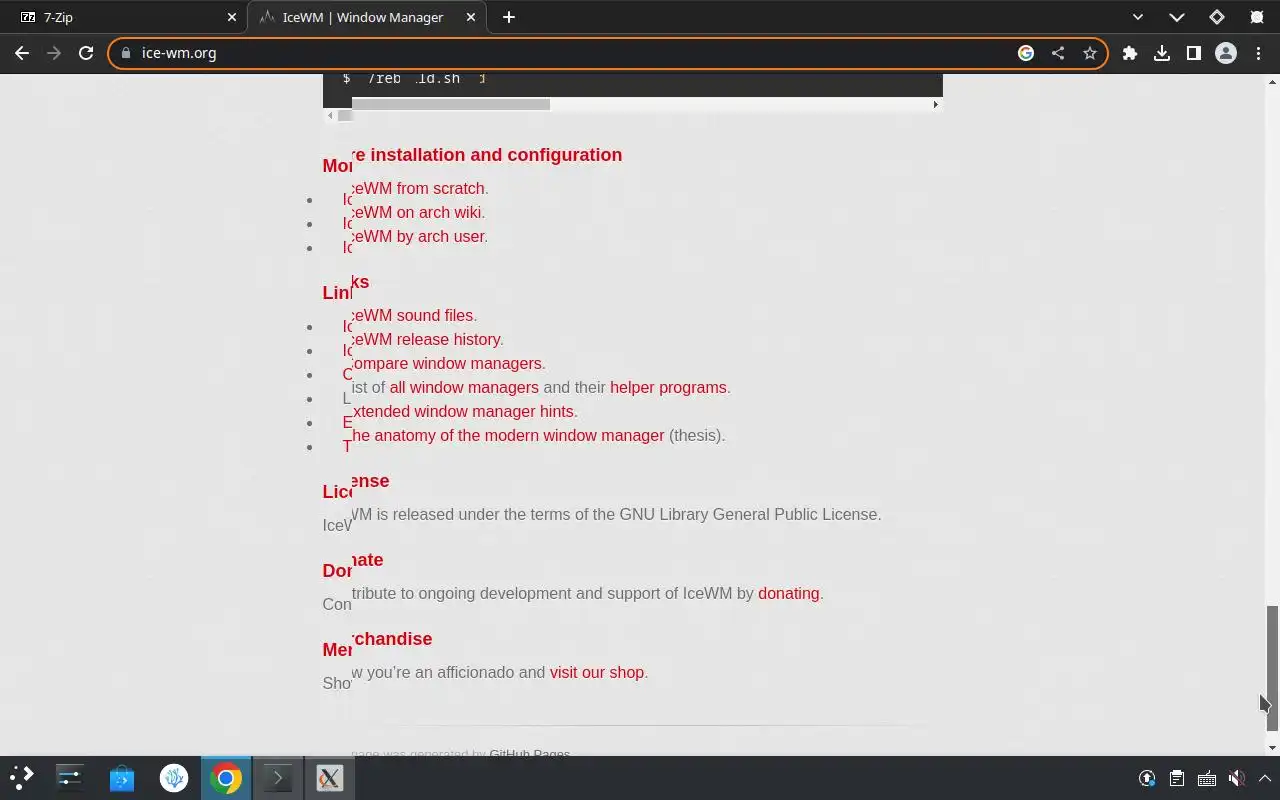Click the muted volume tray icon
This screenshot has height=800, width=1280.
tap(1237, 778)
